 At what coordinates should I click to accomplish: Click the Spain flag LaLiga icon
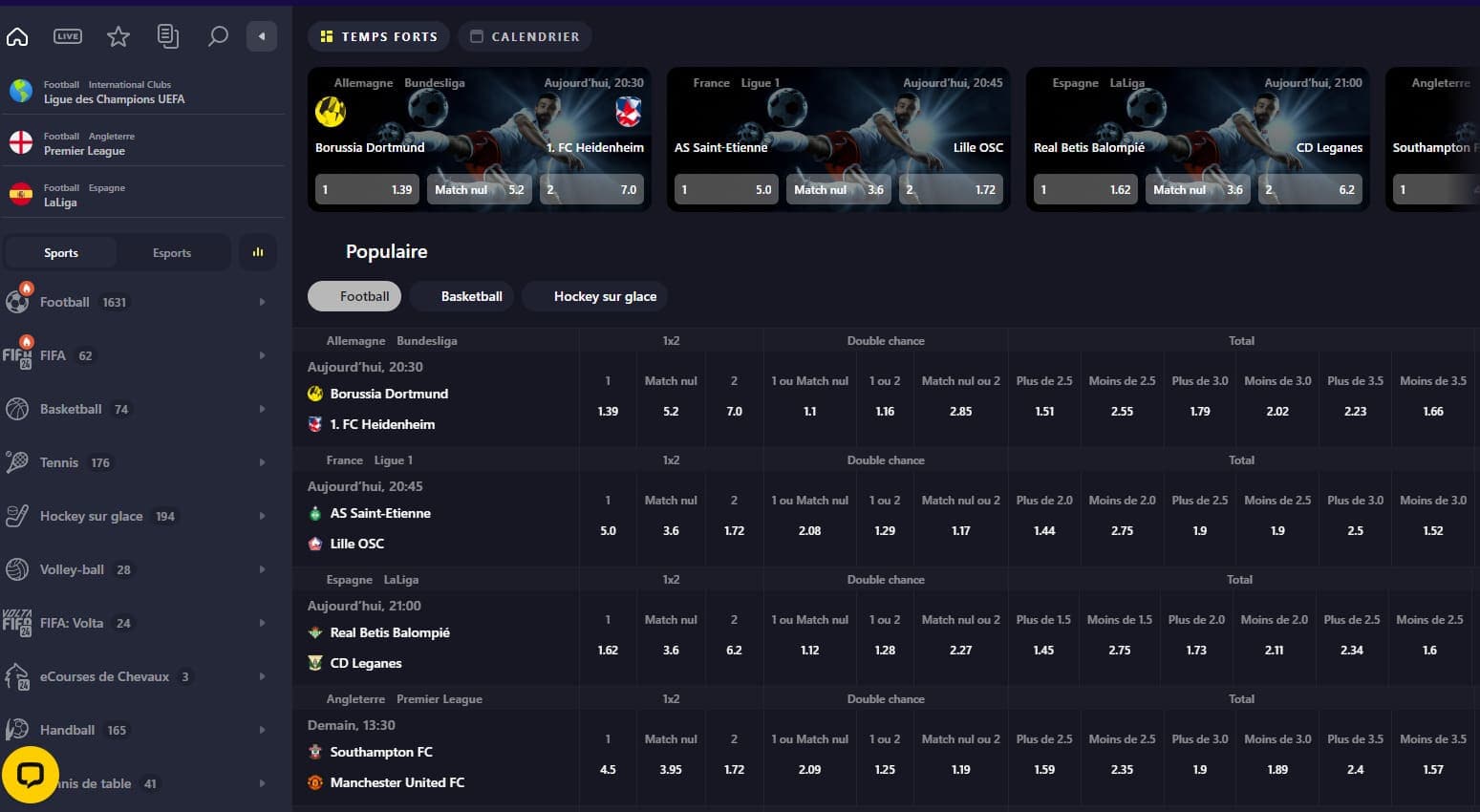21,194
